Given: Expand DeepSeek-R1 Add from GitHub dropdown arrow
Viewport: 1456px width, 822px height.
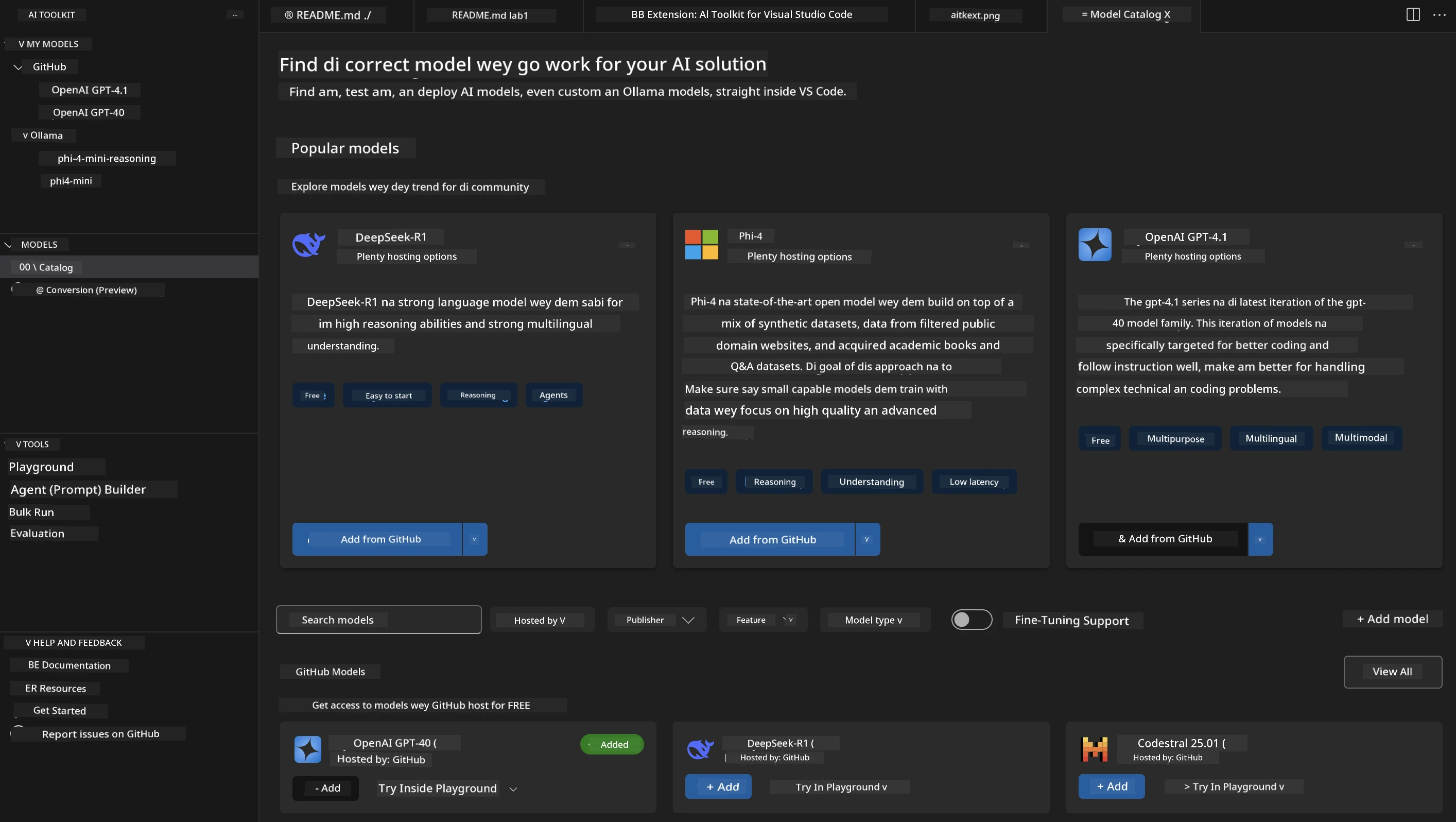Looking at the screenshot, I should [x=475, y=539].
